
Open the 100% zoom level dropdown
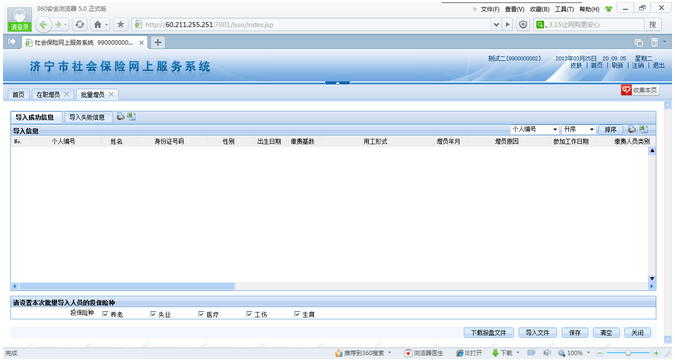pos(588,353)
